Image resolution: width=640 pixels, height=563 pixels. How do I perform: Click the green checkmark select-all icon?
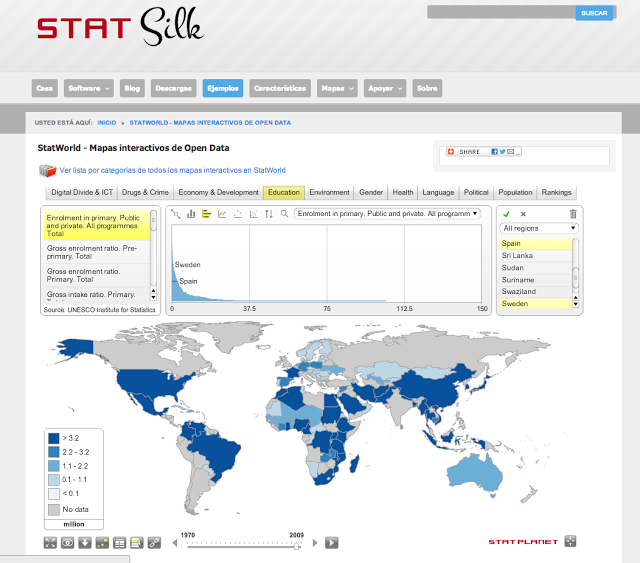tap(507, 214)
